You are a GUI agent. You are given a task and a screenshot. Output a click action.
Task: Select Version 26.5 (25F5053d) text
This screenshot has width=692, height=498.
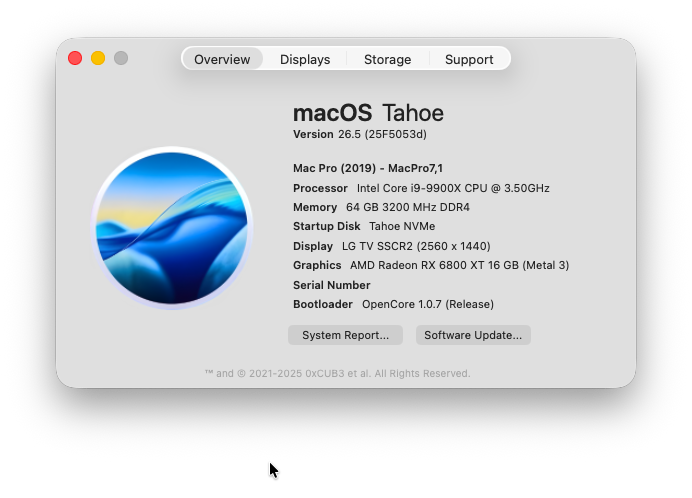360,134
